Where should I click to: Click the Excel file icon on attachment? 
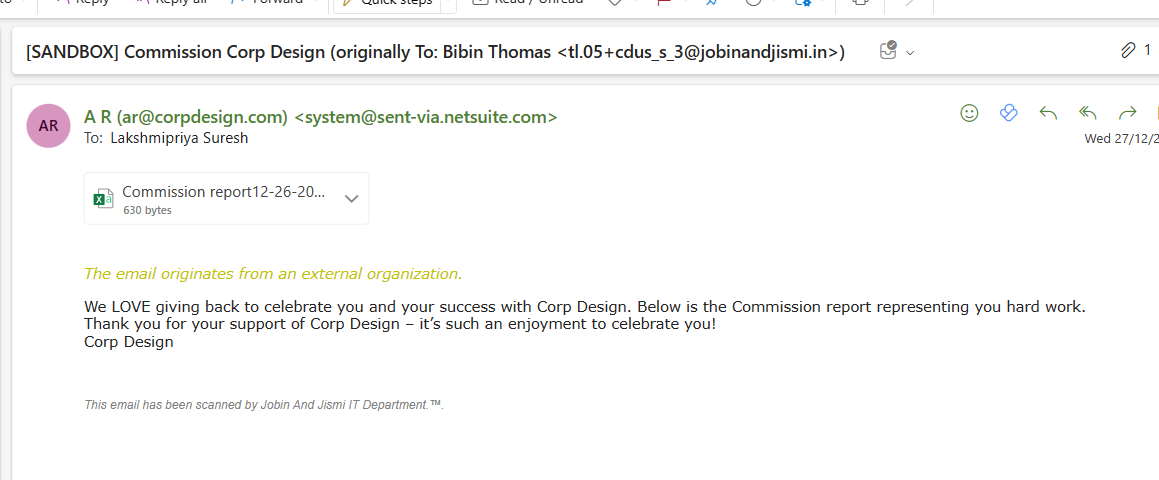pos(103,198)
